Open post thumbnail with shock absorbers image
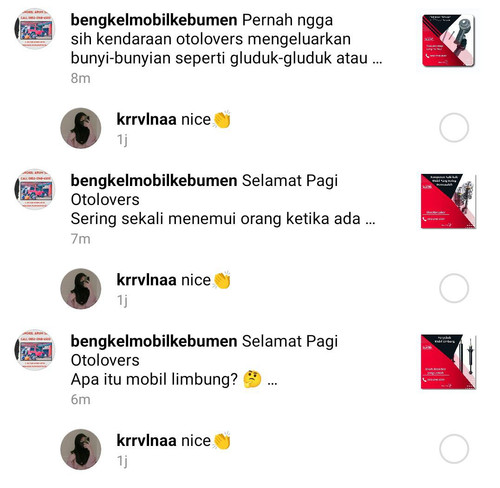Image resolution: width=500 pixels, height=488 pixels. 448,362
